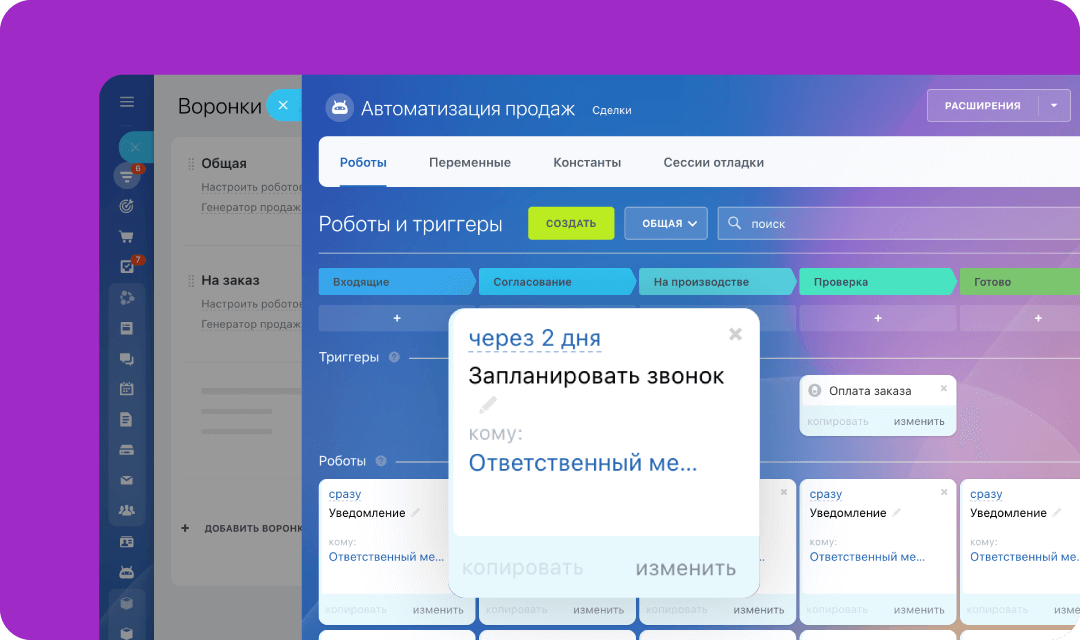This screenshot has width=1080, height=640.
Task: Expand the РАСШИРЕНИЯ dropdown arrow
Action: [1054, 105]
